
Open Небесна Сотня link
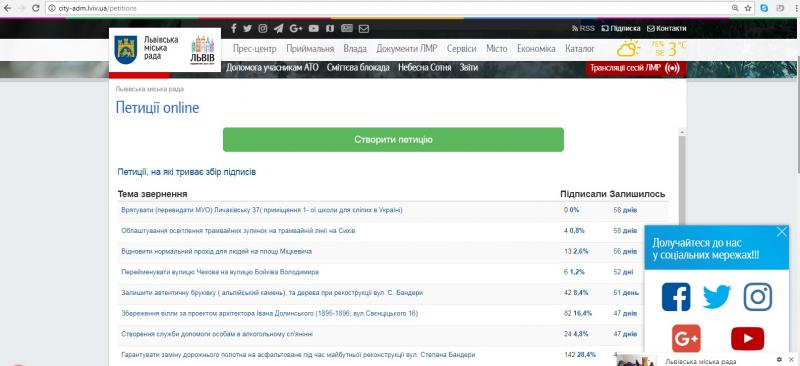point(424,67)
